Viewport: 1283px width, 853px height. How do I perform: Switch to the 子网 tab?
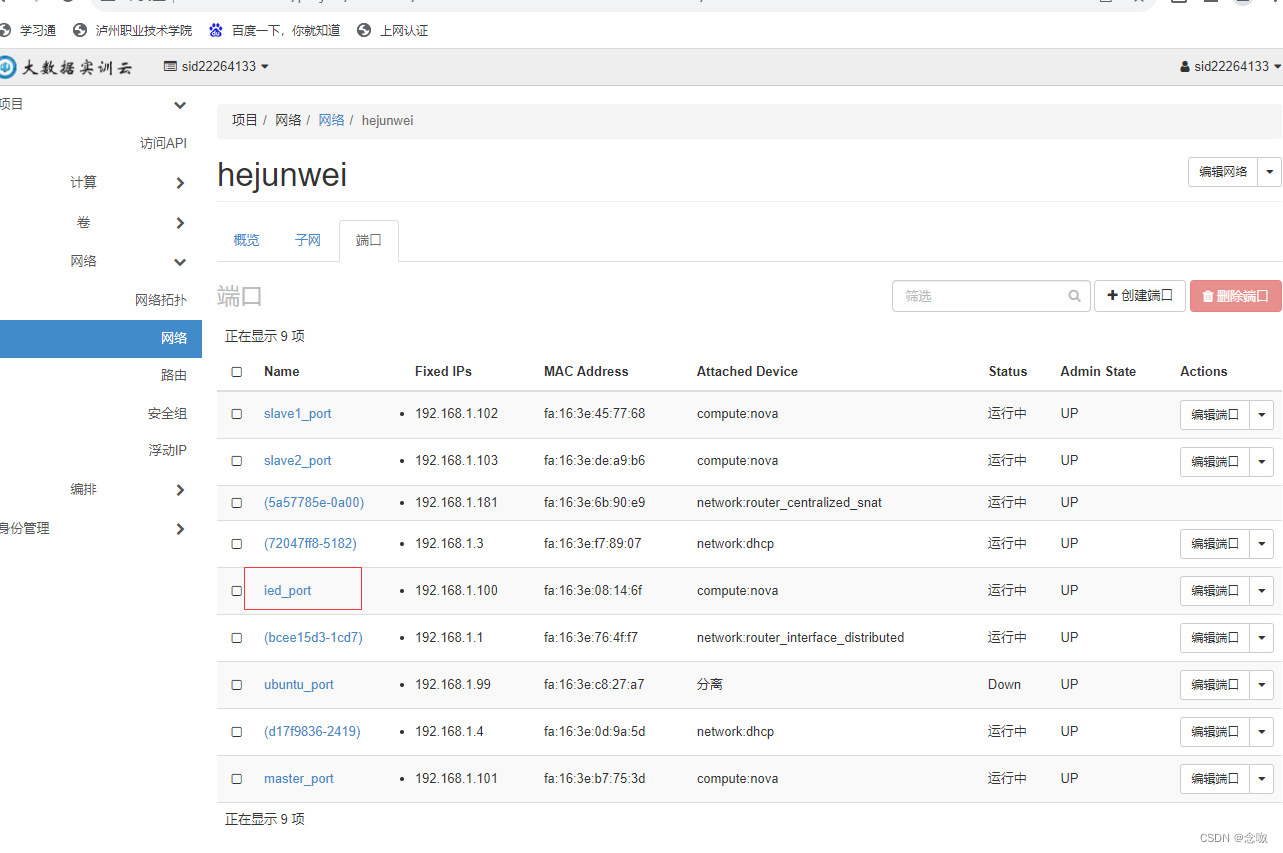(x=308, y=240)
